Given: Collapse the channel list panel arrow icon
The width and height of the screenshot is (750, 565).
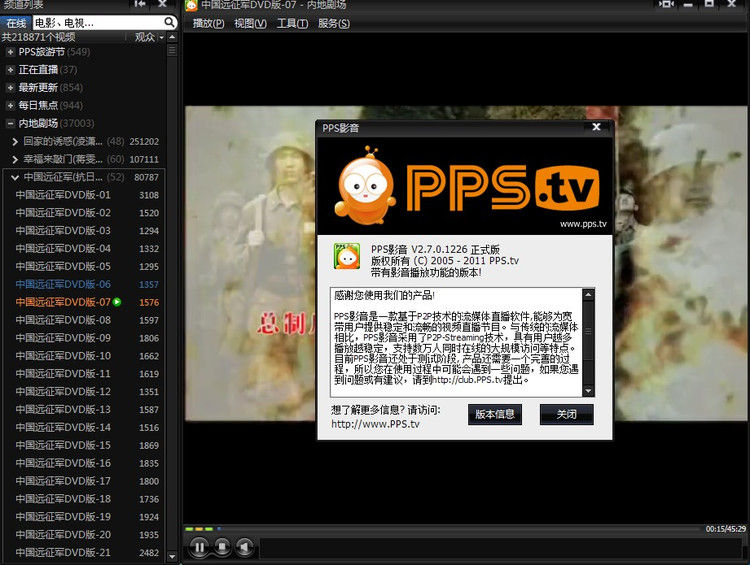Looking at the screenshot, I should [x=140, y=4].
